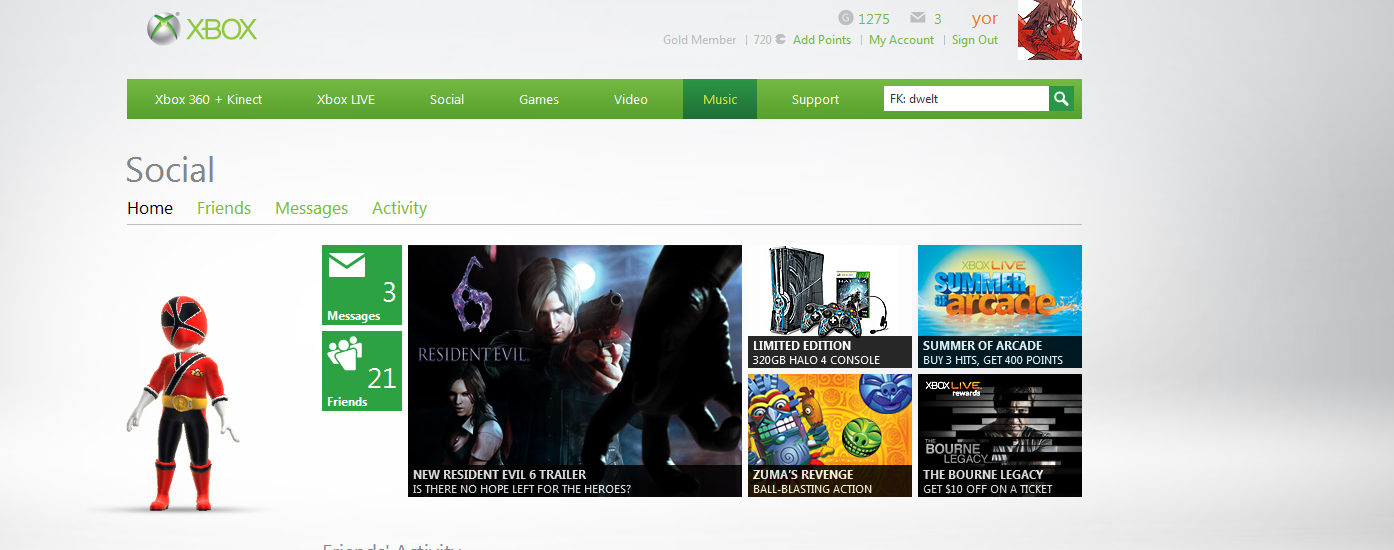Click the 3 messages count in header
The height and width of the screenshot is (550, 1394).
tap(938, 18)
